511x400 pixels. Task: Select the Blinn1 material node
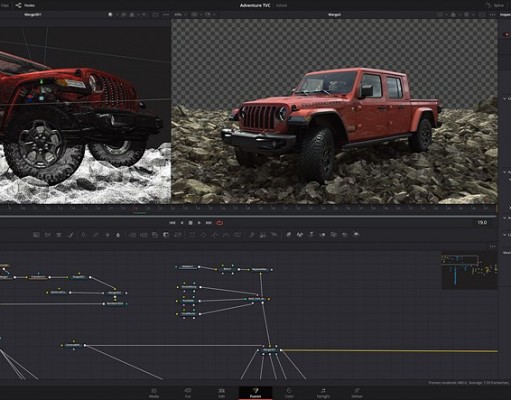[x=227, y=269]
